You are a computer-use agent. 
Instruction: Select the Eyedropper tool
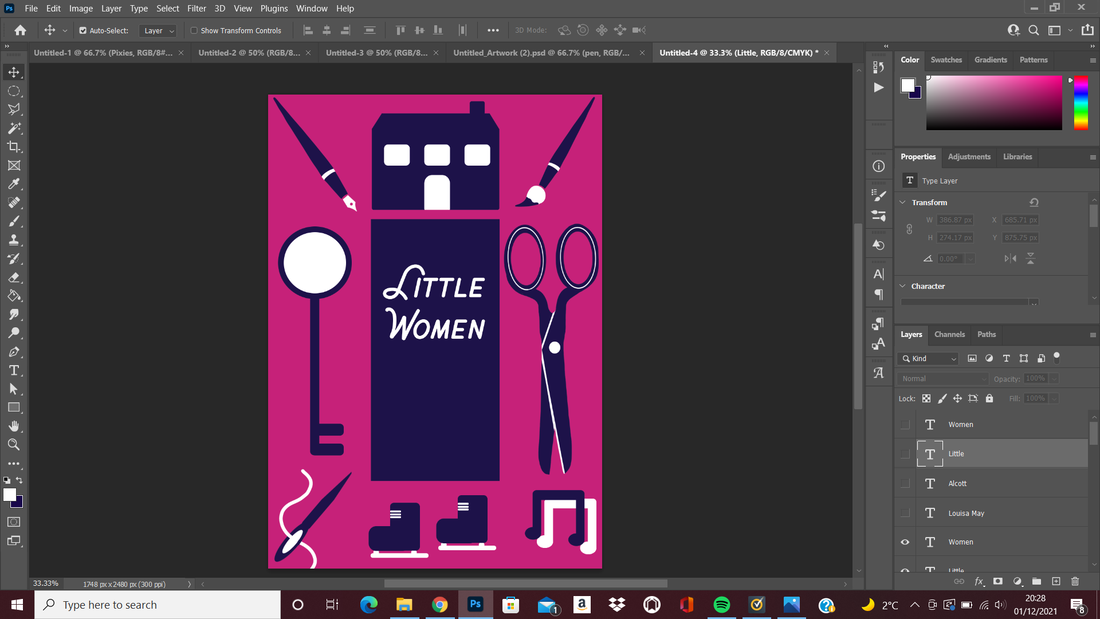pyautogui.click(x=14, y=184)
